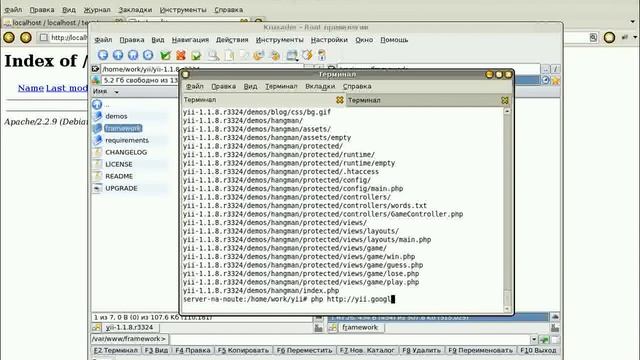Select the CHANGELOG file
Screen dimensions: 640x360
click(x=126, y=152)
